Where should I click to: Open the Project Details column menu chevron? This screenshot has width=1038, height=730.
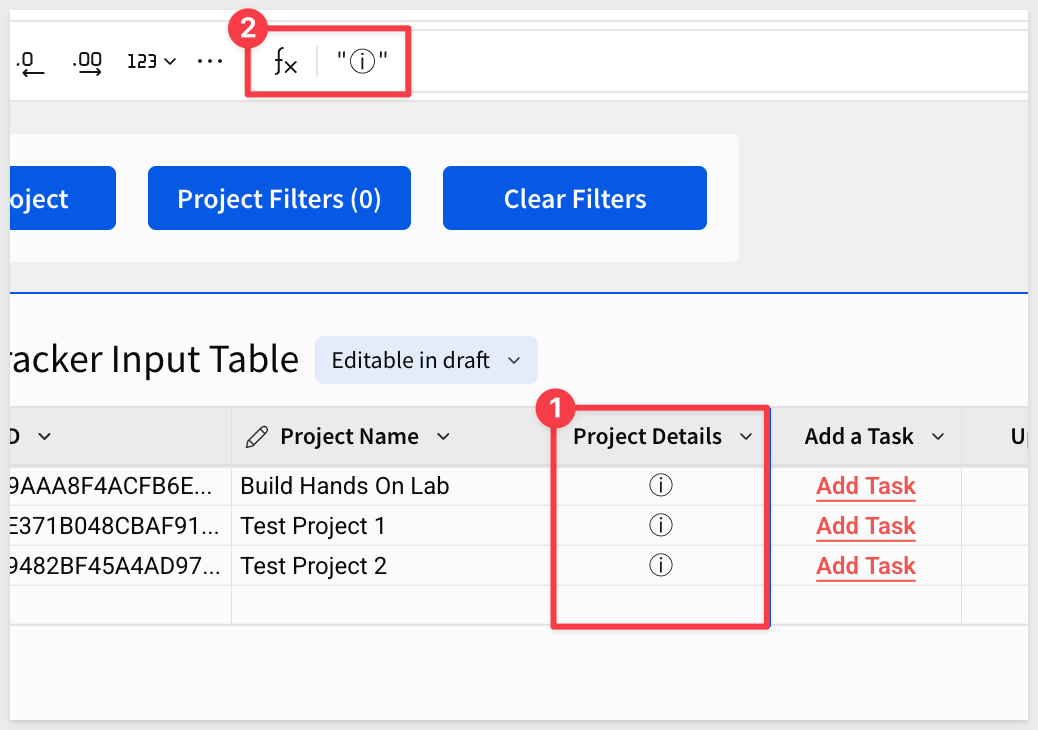click(x=746, y=437)
